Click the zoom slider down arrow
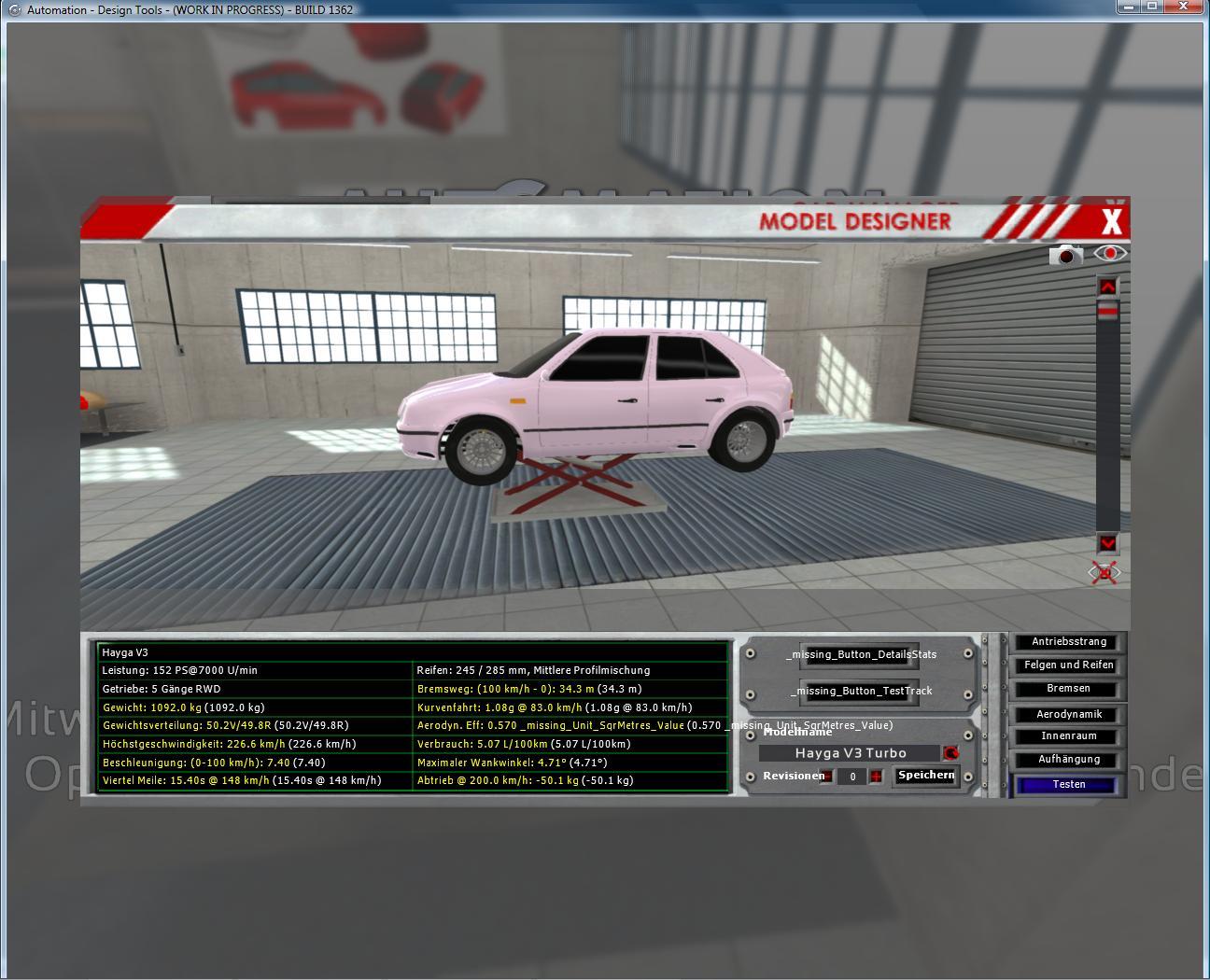 click(x=1107, y=543)
